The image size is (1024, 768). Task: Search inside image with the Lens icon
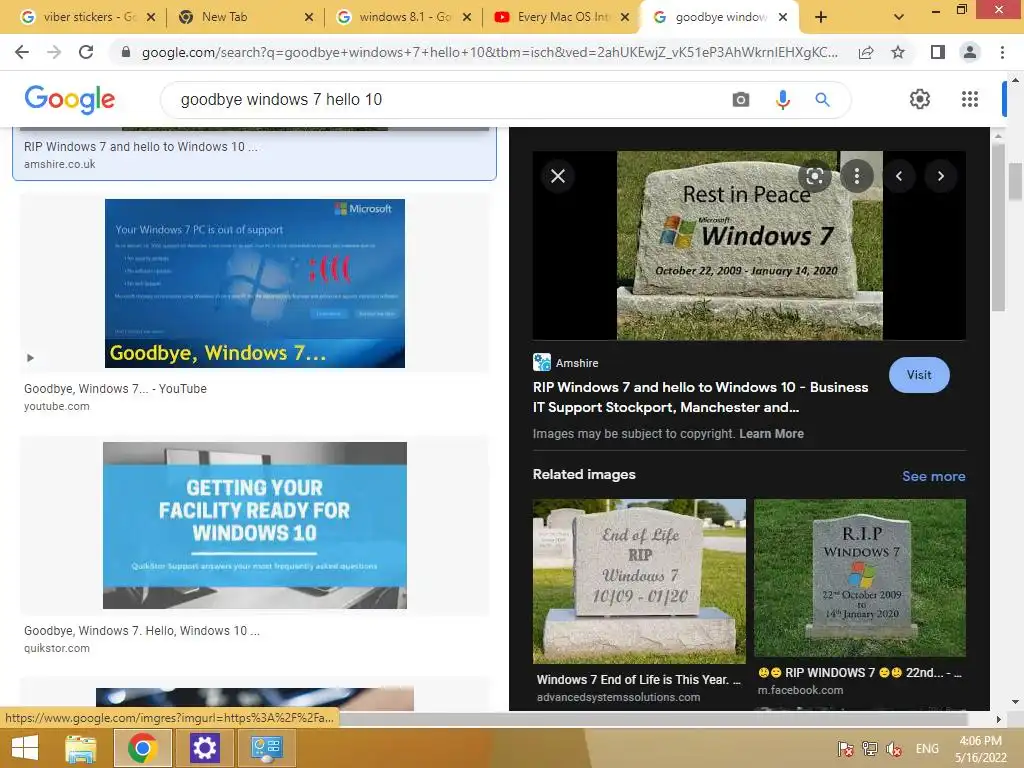click(814, 176)
